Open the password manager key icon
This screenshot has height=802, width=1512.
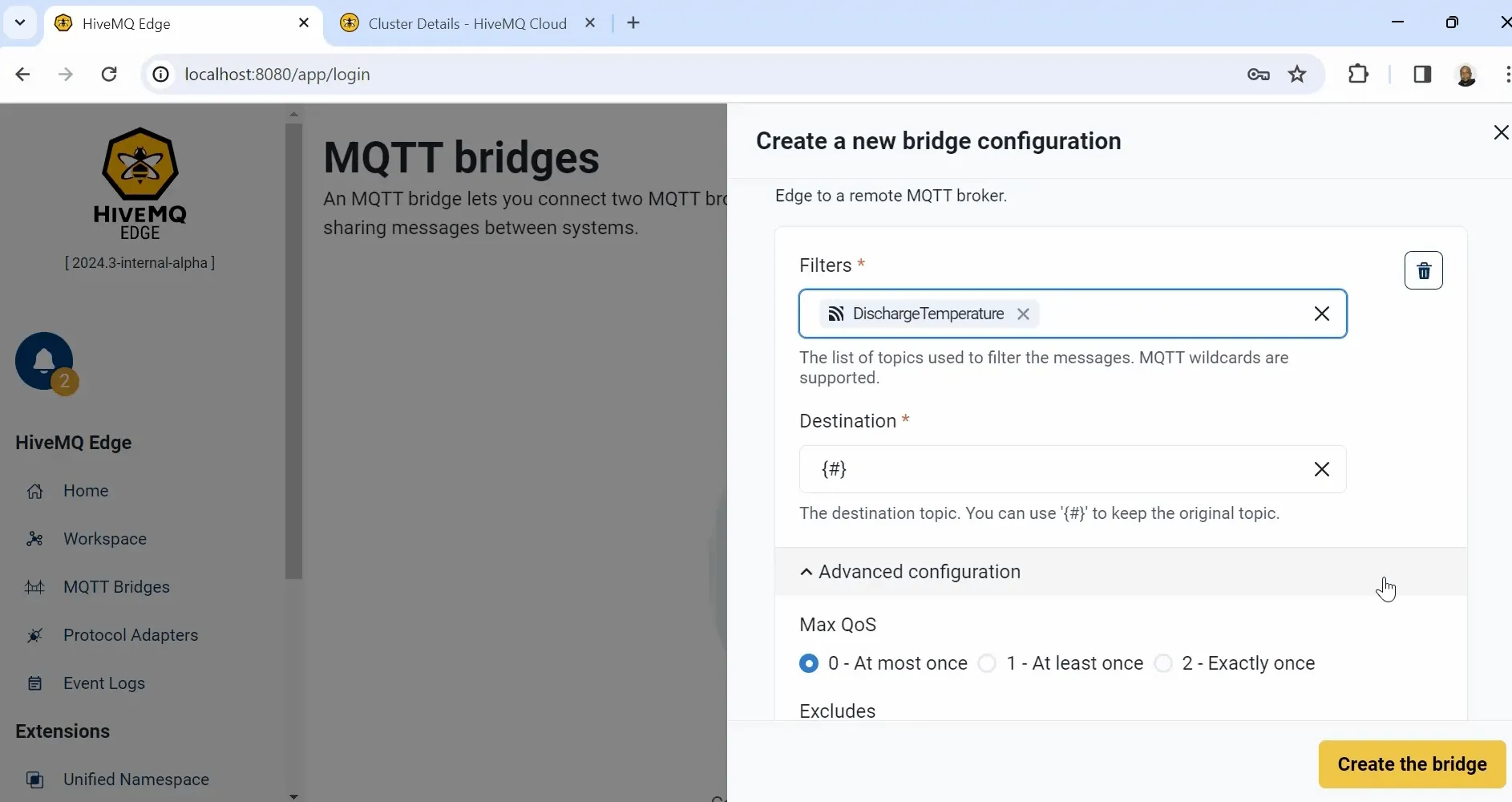[1258, 75]
